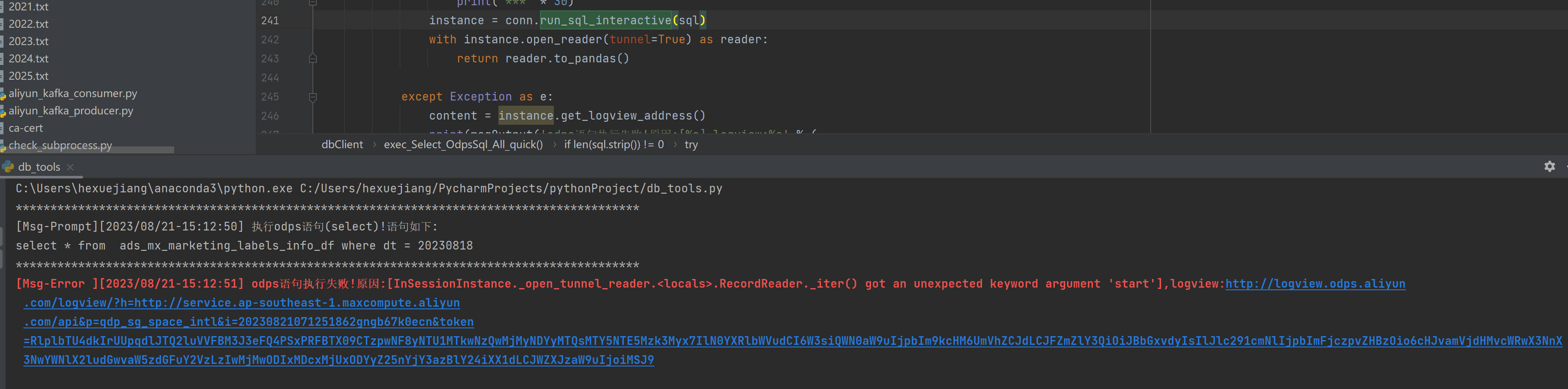The height and width of the screenshot is (389, 1568).
Task: Click 'except Exception as e:' line
Action: coord(477,97)
